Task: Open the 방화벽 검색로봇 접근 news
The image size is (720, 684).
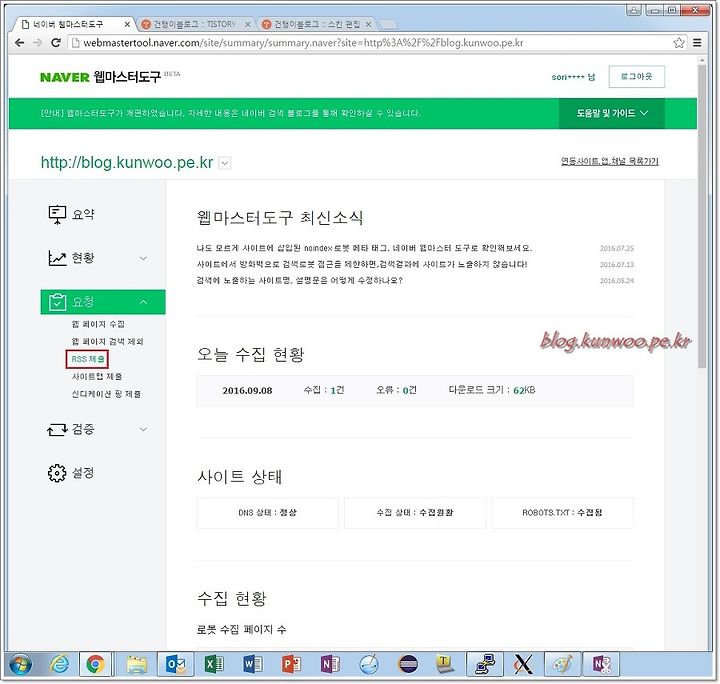Action: 362,264
